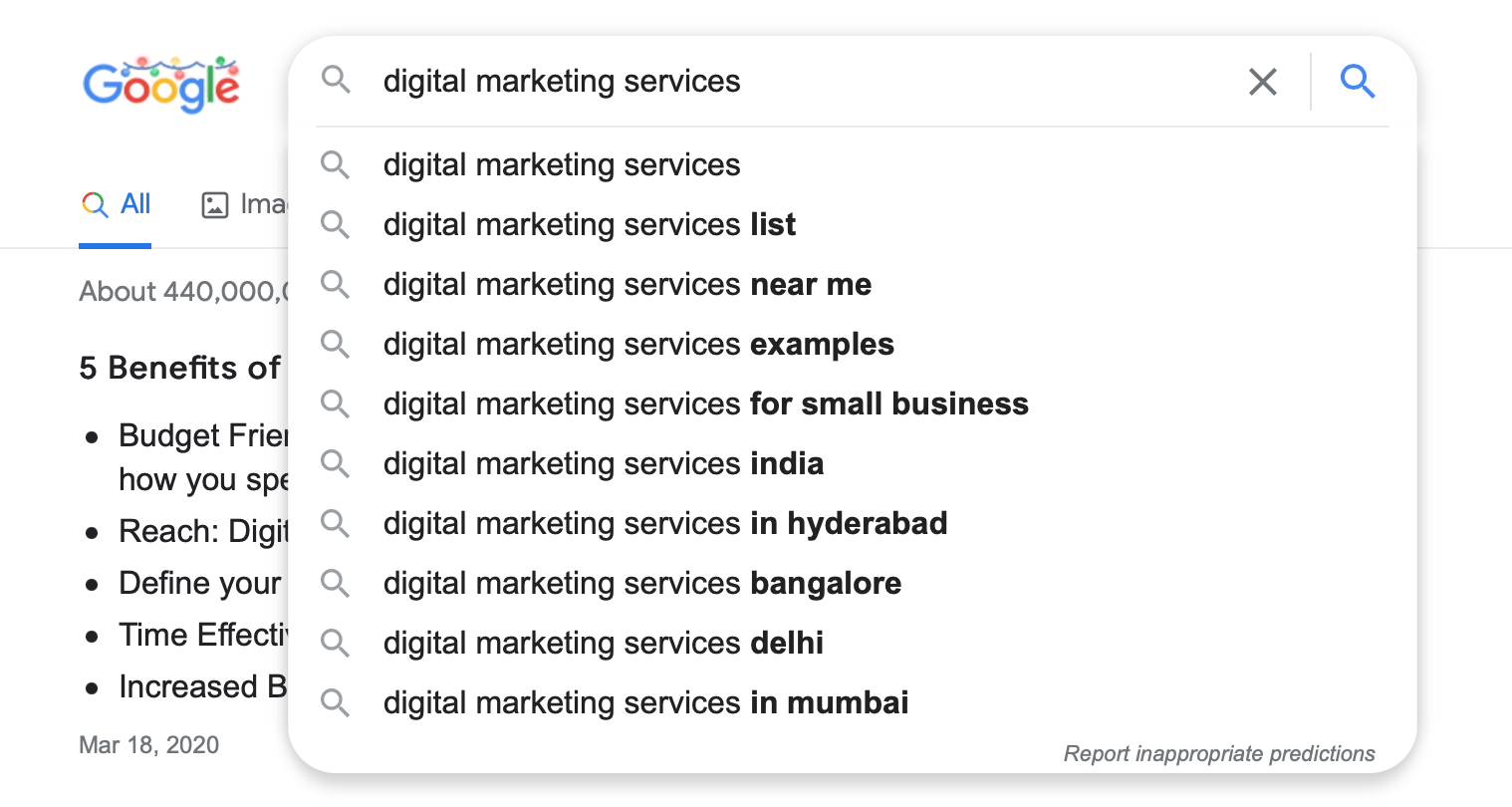Choose first suggestion 'digital marketing services'
Viewport: 1512px width, 807px height.
click(562, 165)
